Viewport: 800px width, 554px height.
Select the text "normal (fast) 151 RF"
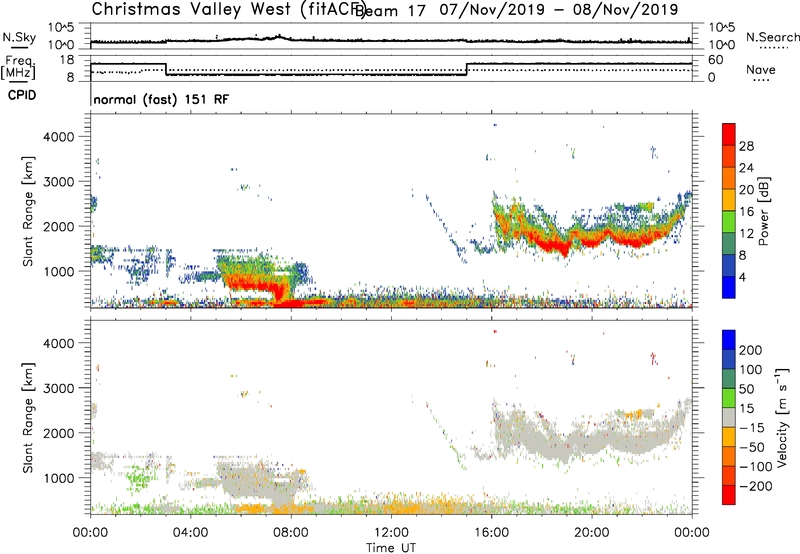click(x=161, y=99)
